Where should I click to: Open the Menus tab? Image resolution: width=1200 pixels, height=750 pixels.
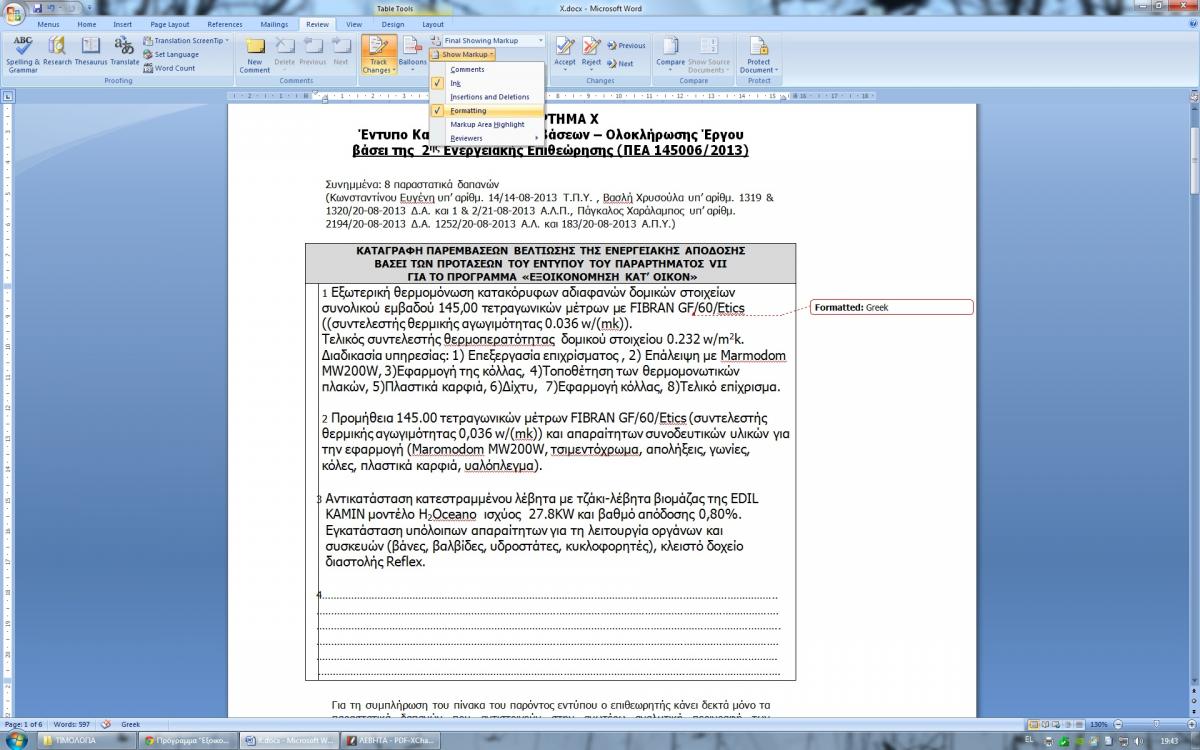[x=48, y=24]
